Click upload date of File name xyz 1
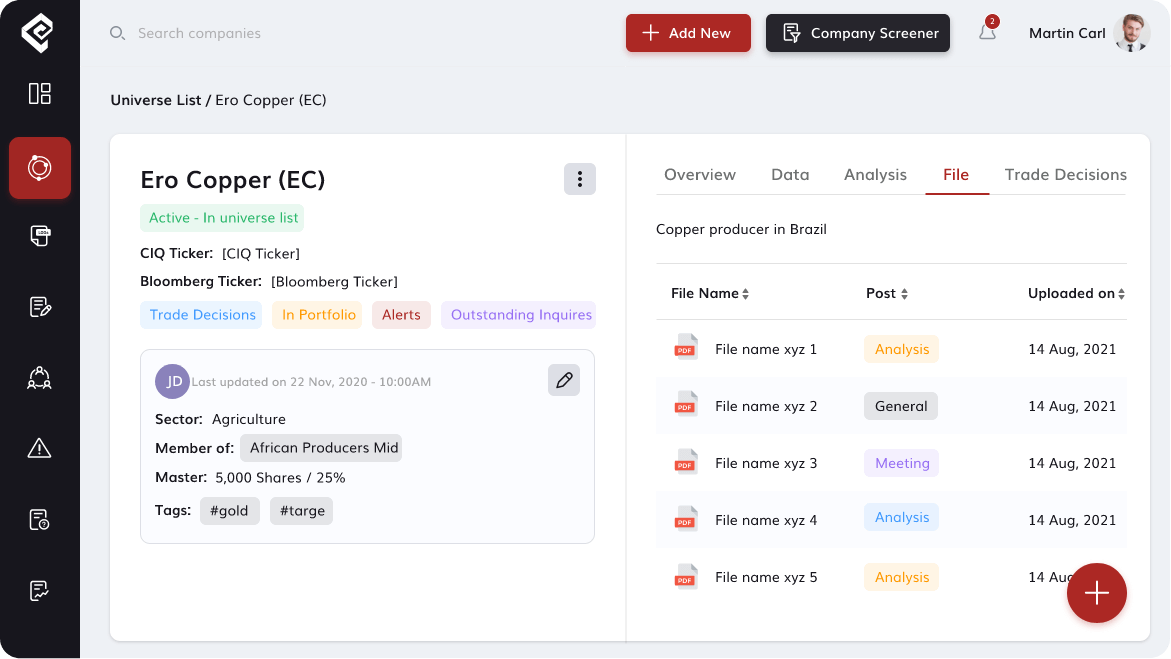 coord(1072,349)
